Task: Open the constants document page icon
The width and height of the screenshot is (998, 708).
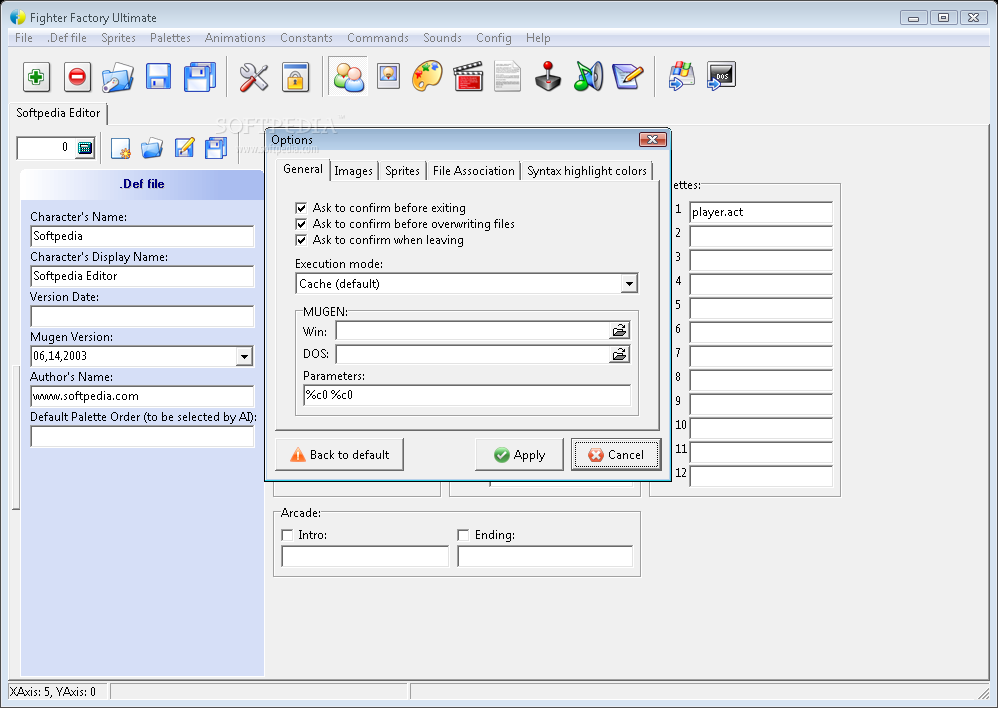Action: pyautogui.click(x=507, y=77)
